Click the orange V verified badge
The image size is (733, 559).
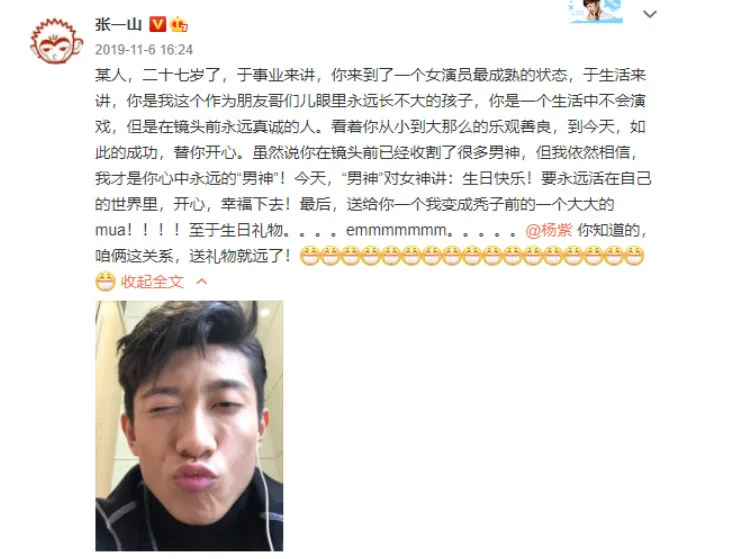[158, 24]
